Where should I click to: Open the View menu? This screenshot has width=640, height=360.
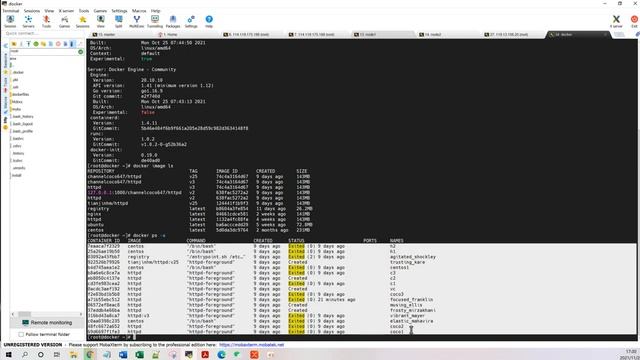tap(49, 11)
